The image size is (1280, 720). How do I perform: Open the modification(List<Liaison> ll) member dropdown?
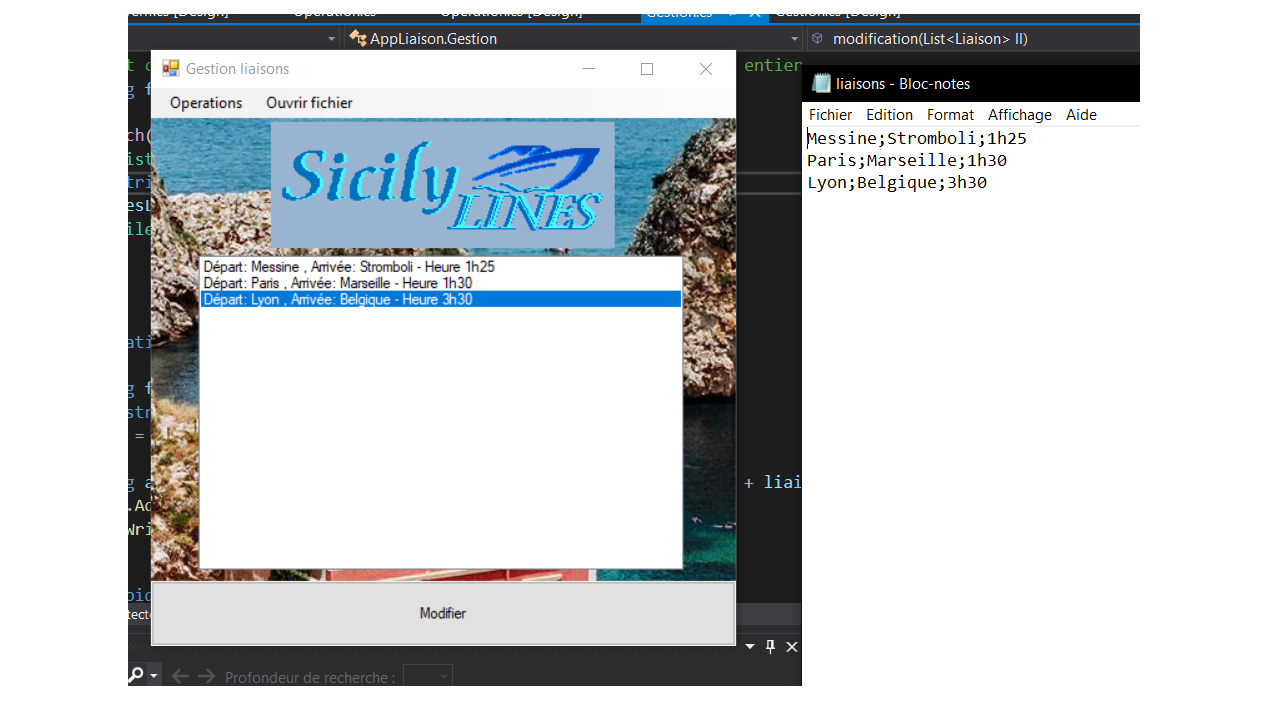pyautogui.click(x=973, y=38)
